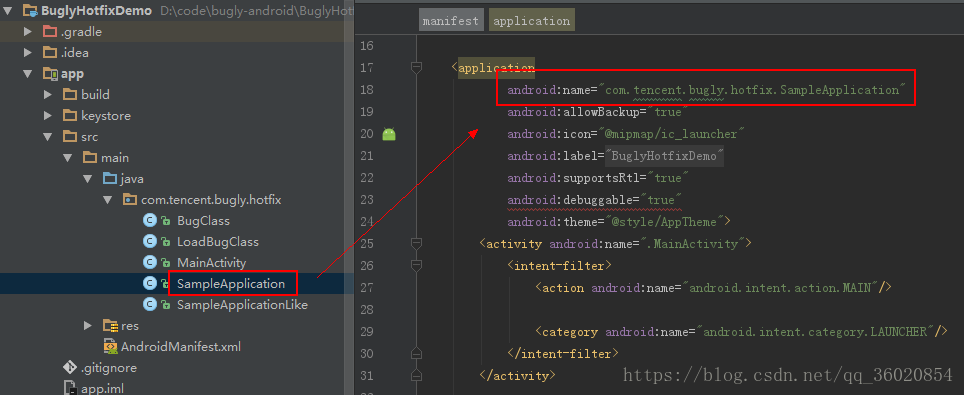964x395 pixels.
Task: Select the BugClass file
Action: click(x=203, y=221)
